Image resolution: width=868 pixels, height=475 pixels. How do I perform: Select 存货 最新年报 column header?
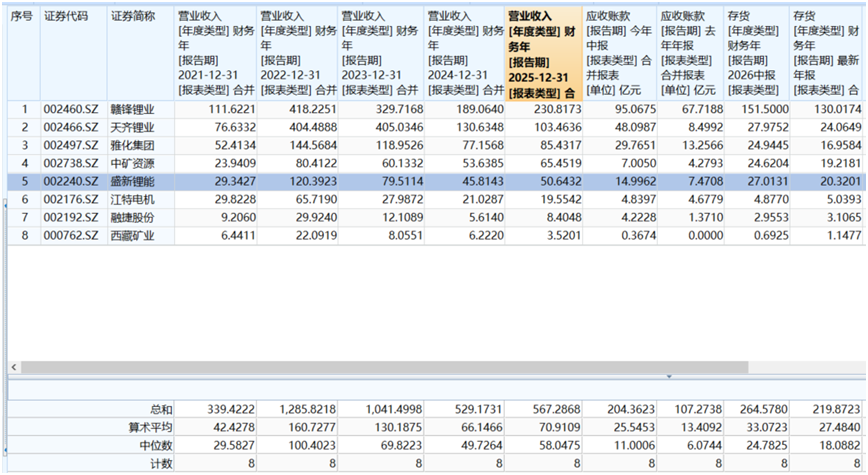827,54
